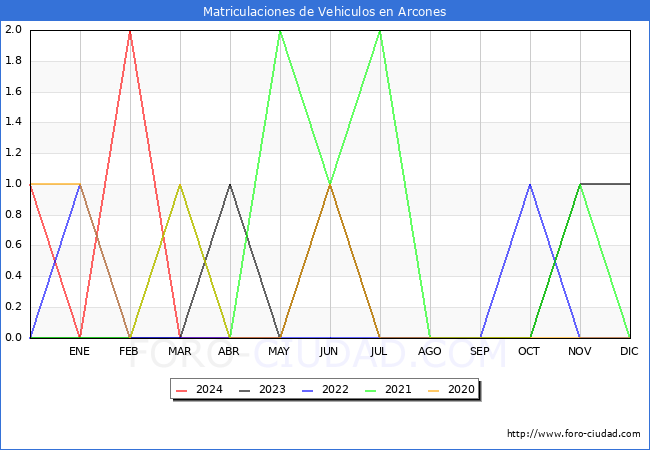The height and width of the screenshot is (450, 650).
Task: Click the 0.8 y-axis value
Action: [13, 214]
